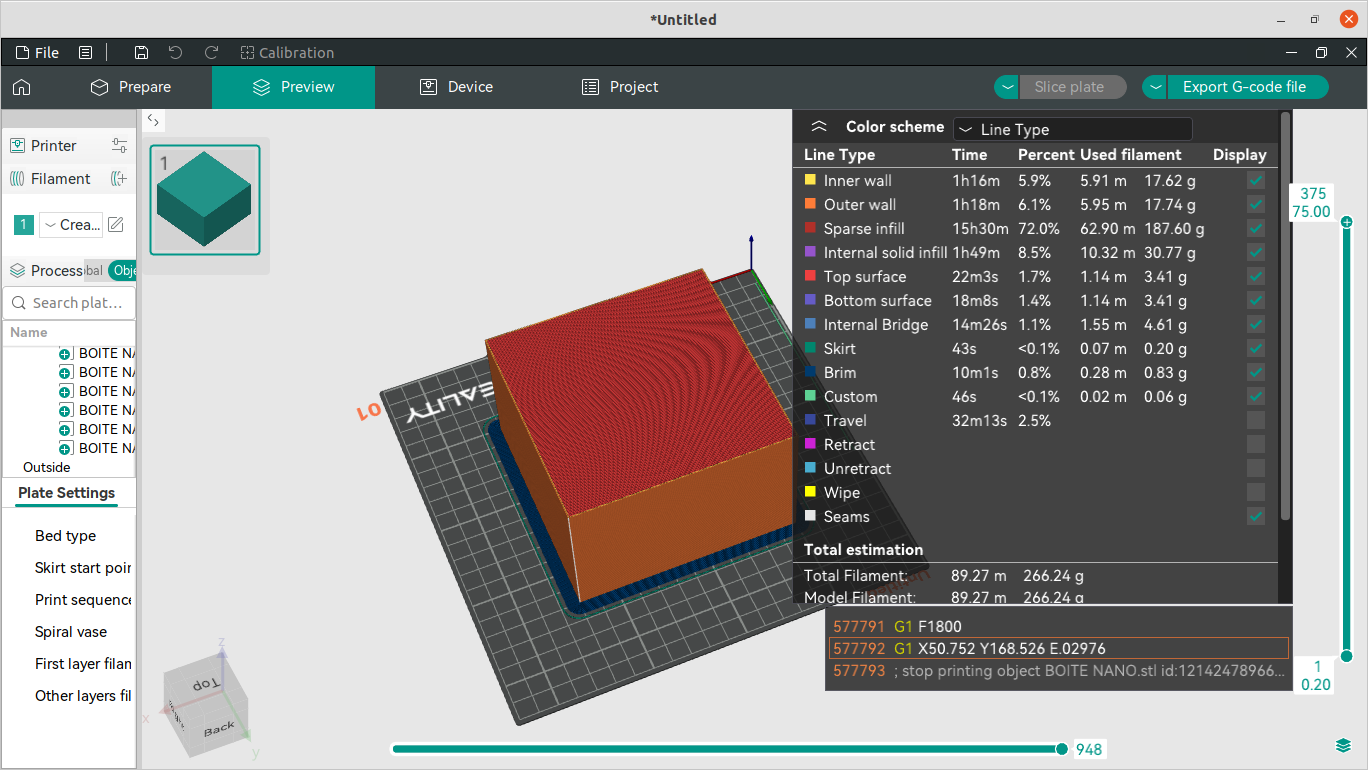Edit the filament preset pencil icon

click(x=116, y=225)
